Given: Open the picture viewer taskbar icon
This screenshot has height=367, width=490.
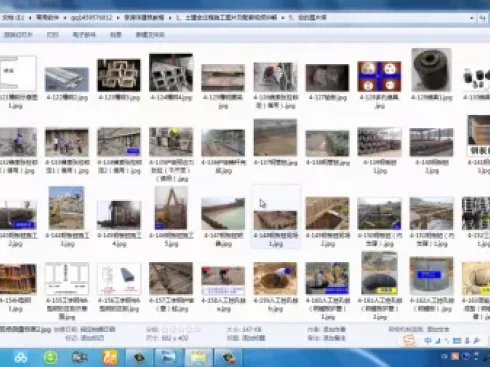Looking at the screenshot, I should click(169, 358).
